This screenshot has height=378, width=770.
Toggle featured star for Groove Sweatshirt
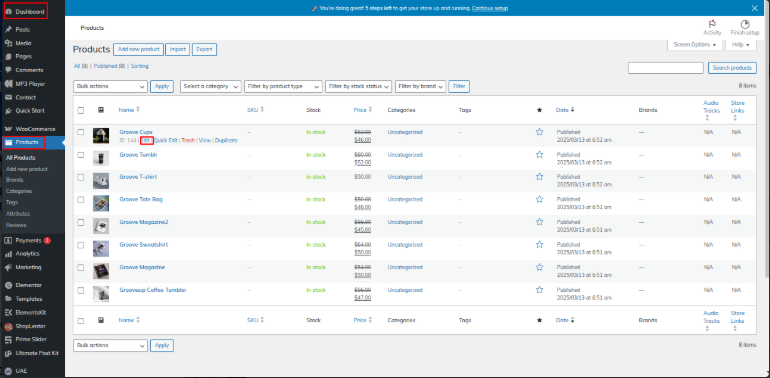pos(539,244)
